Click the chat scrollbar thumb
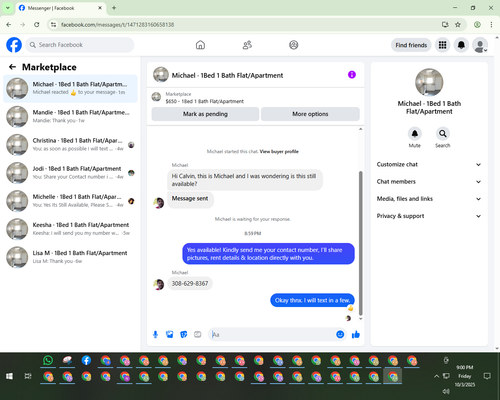500x400 pixels. pos(360,243)
